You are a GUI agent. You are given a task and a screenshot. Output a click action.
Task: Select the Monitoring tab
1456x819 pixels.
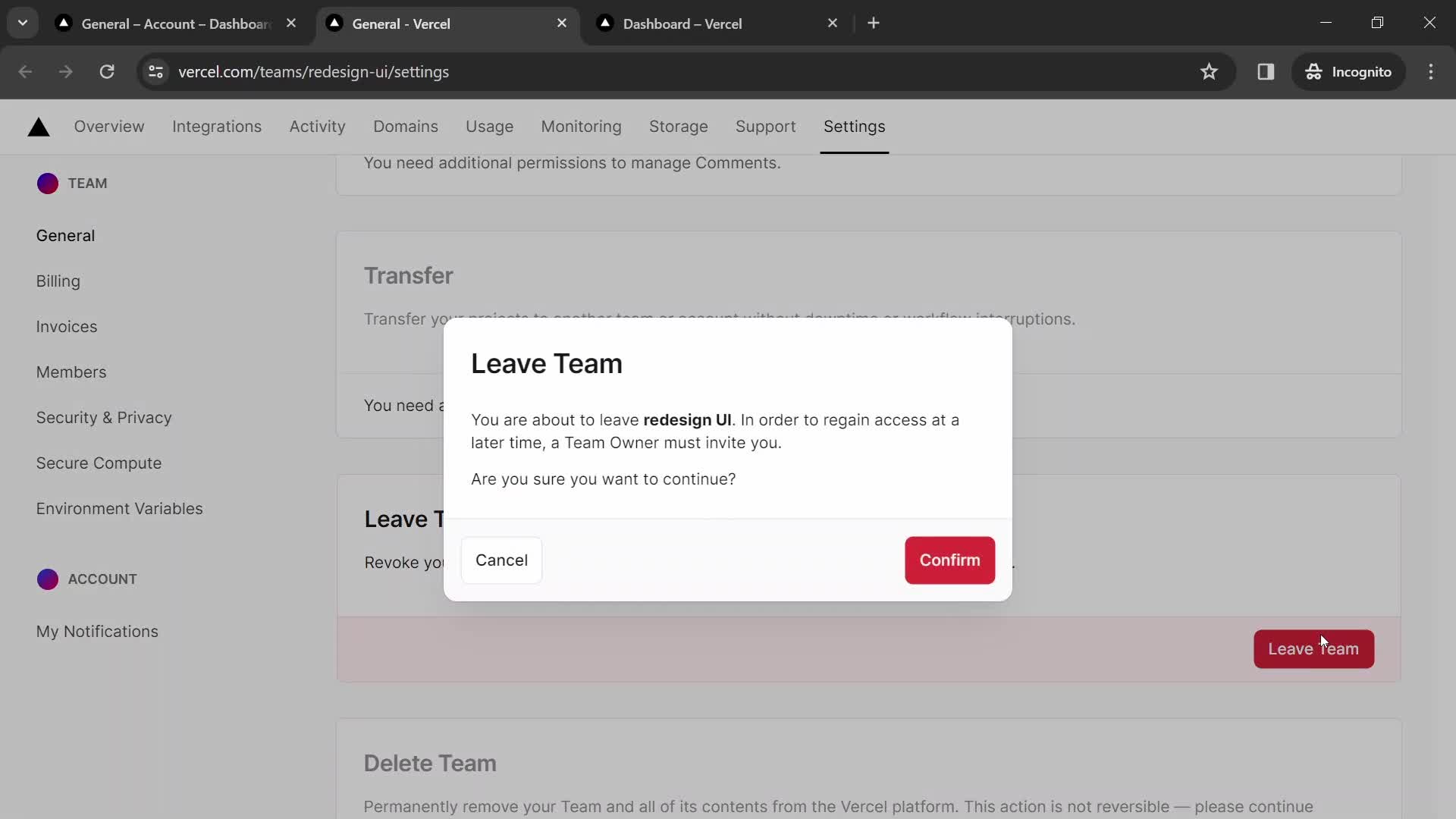(x=582, y=126)
